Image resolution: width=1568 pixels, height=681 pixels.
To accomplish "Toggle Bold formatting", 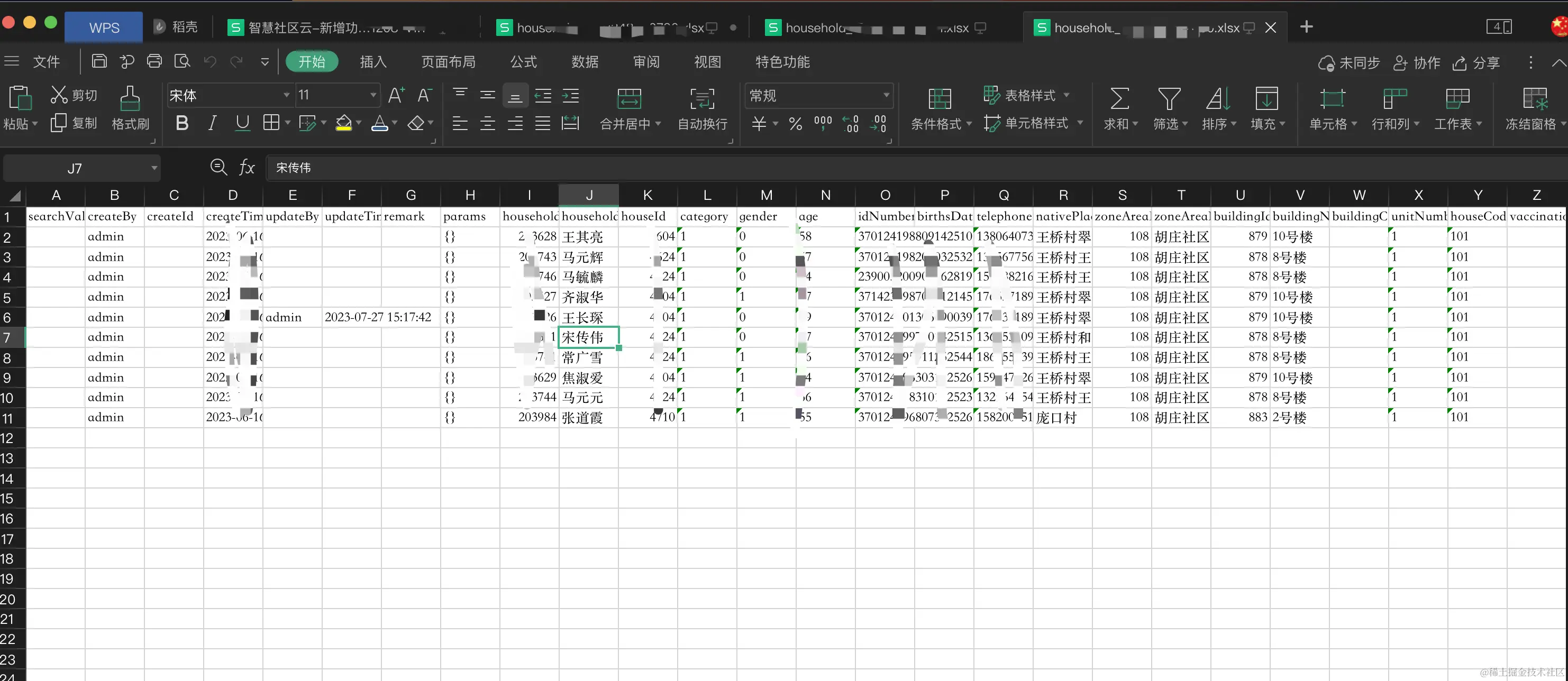I will tap(181, 124).
